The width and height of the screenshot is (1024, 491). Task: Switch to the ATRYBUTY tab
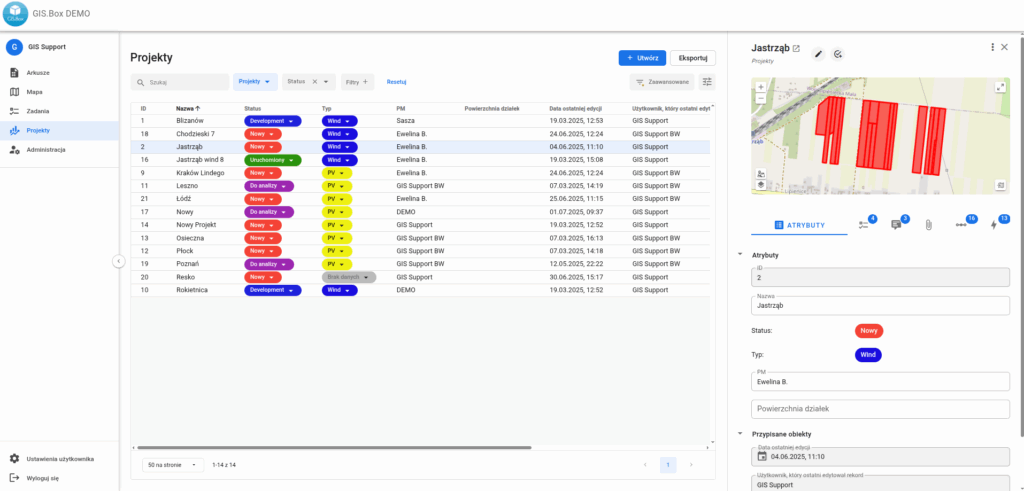coord(799,225)
